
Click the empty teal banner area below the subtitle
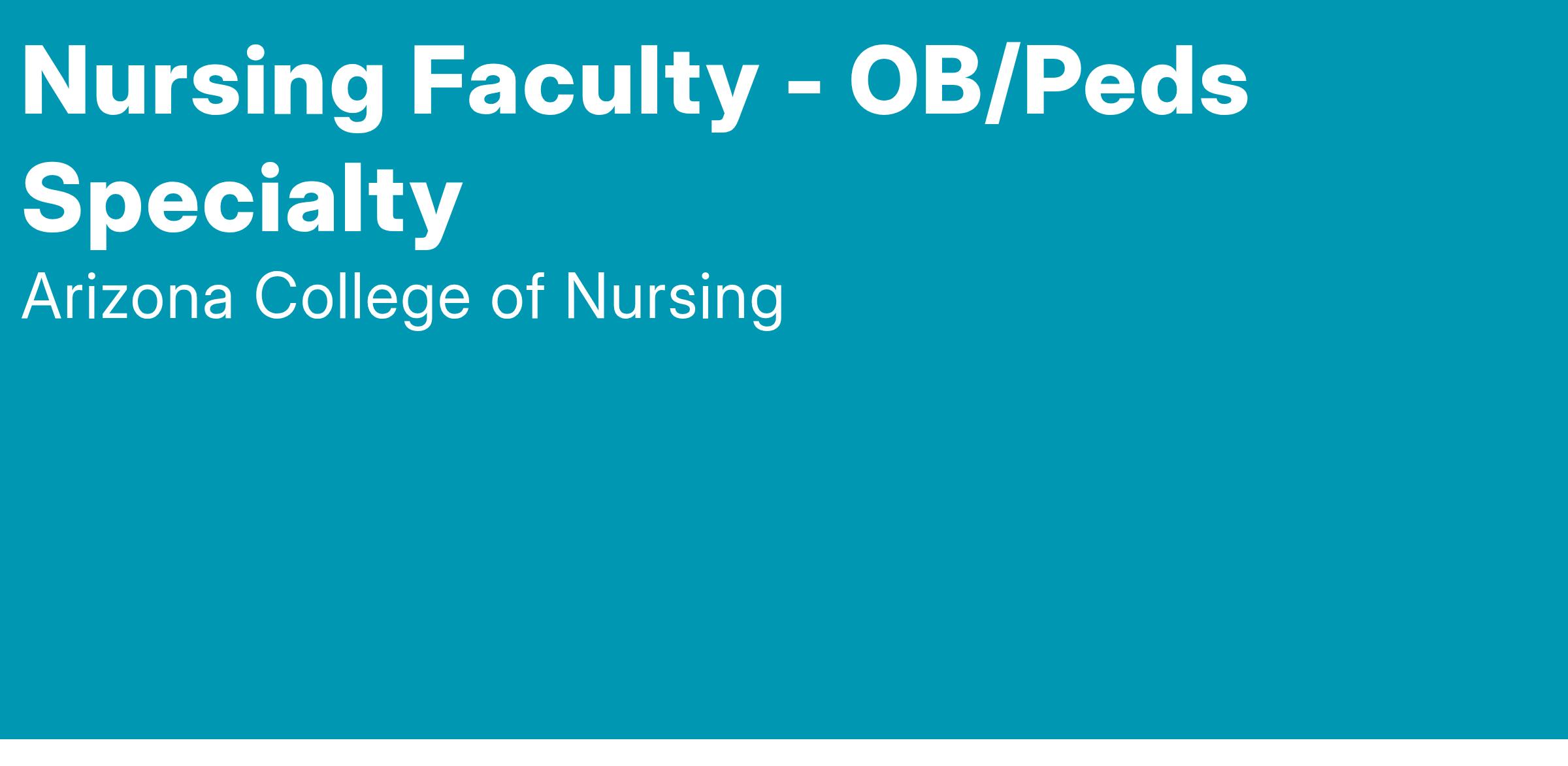pos(784,522)
